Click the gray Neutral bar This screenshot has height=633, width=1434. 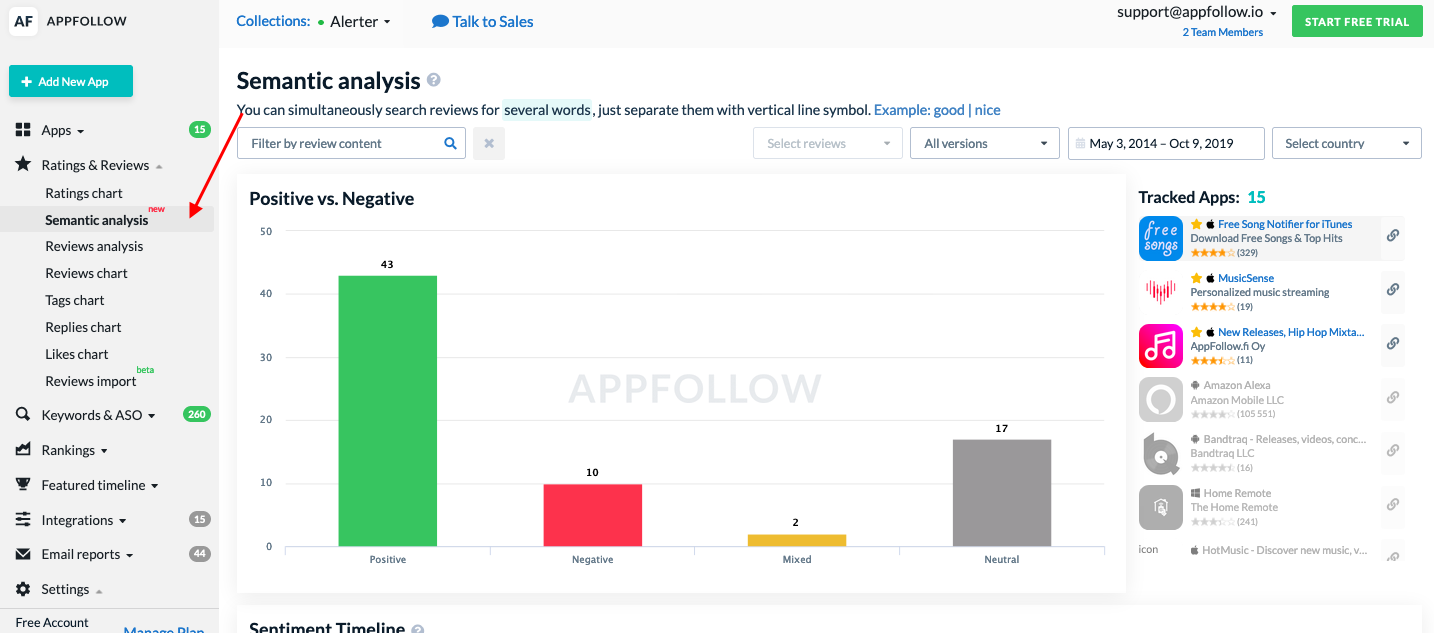tap(1002, 493)
